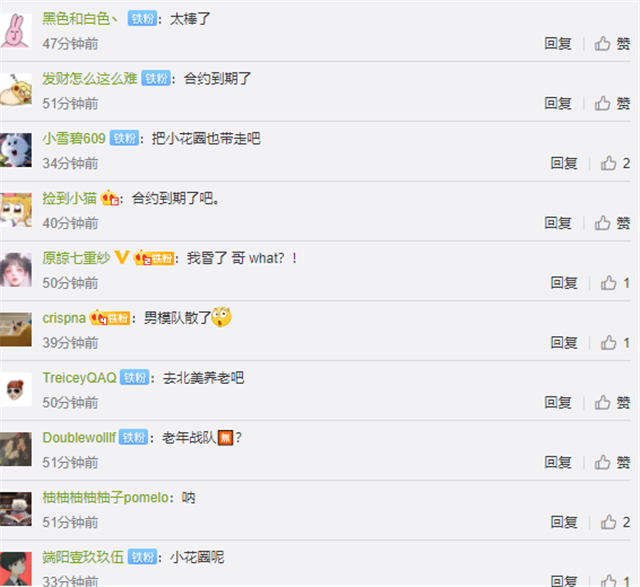Image resolution: width=640 pixels, height=587 pixels.
Task: Thumbs-up 柚柚柚柚柚子pomelo's comment
Action: pos(615,522)
